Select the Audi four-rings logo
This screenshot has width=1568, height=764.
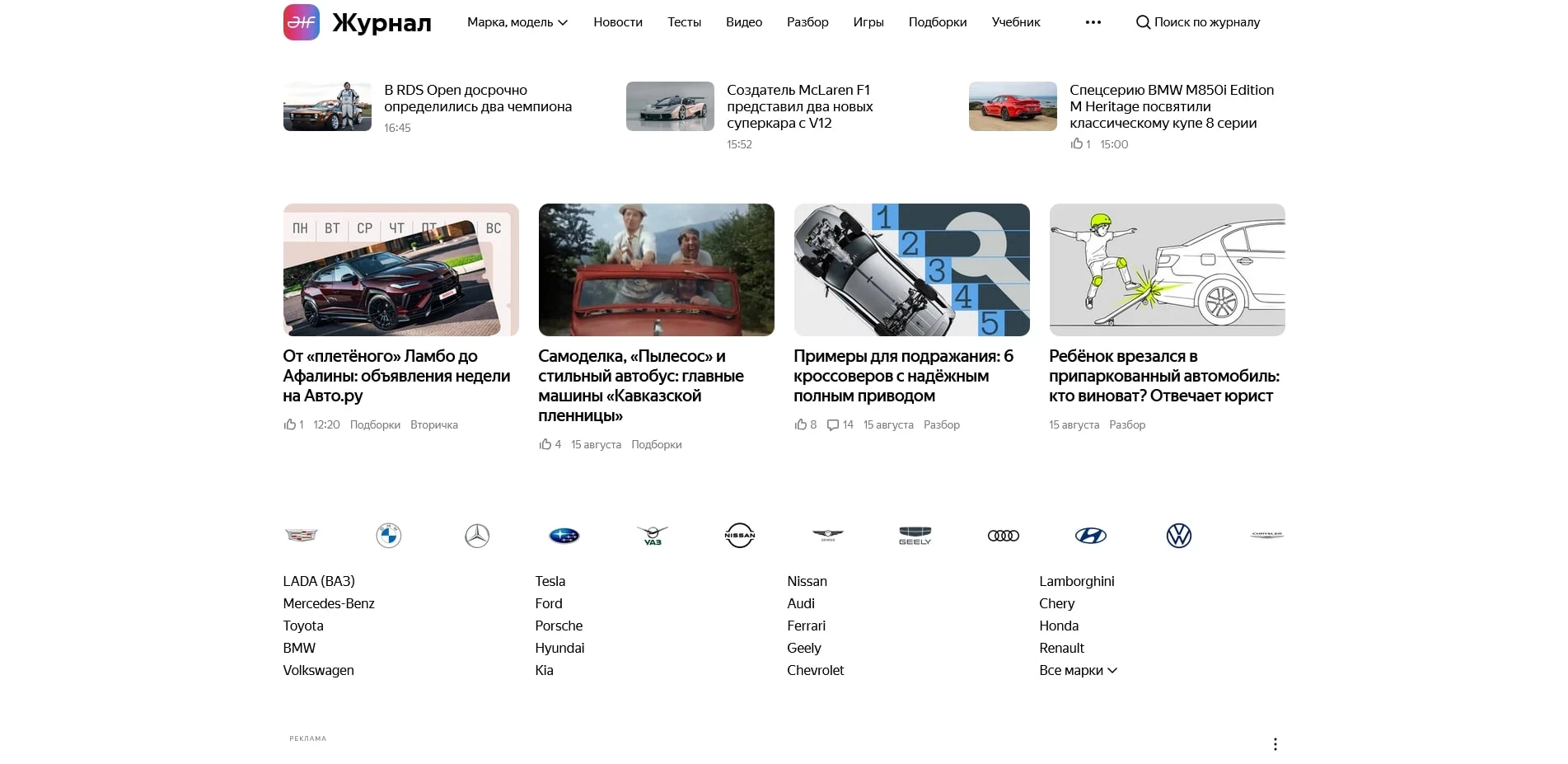[x=1003, y=535]
